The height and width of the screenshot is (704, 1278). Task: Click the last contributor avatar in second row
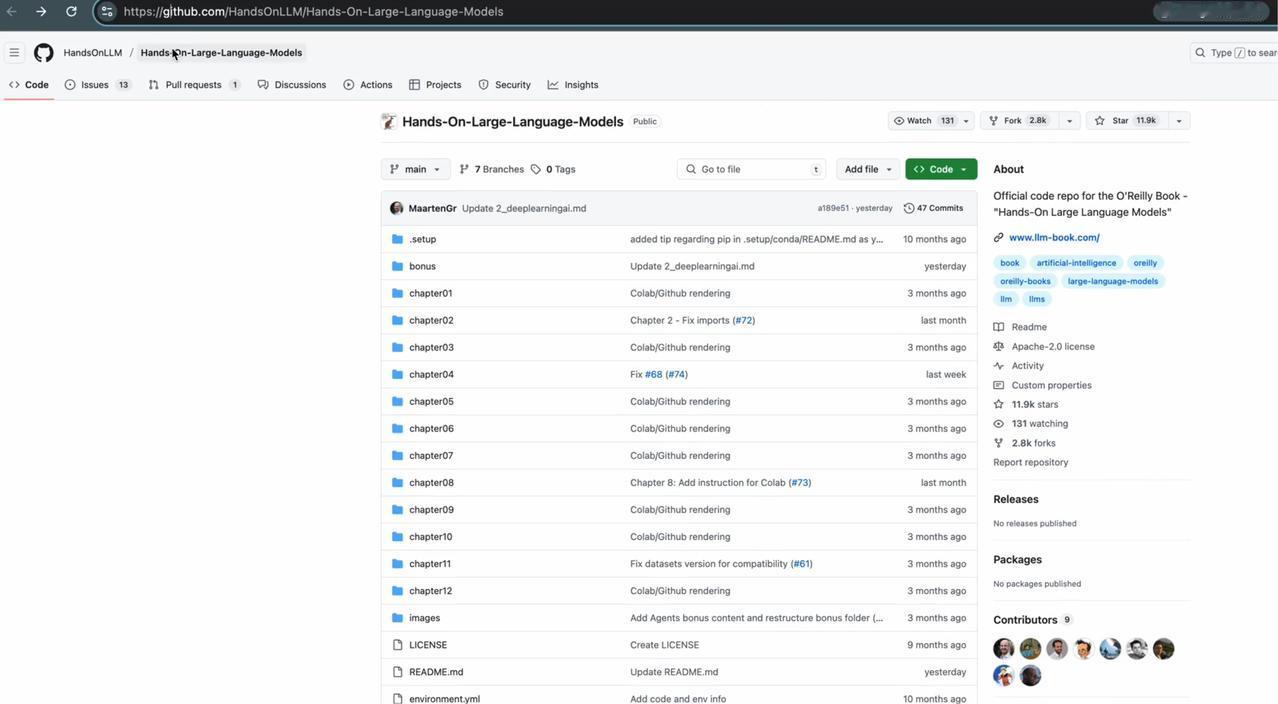point(1030,675)
